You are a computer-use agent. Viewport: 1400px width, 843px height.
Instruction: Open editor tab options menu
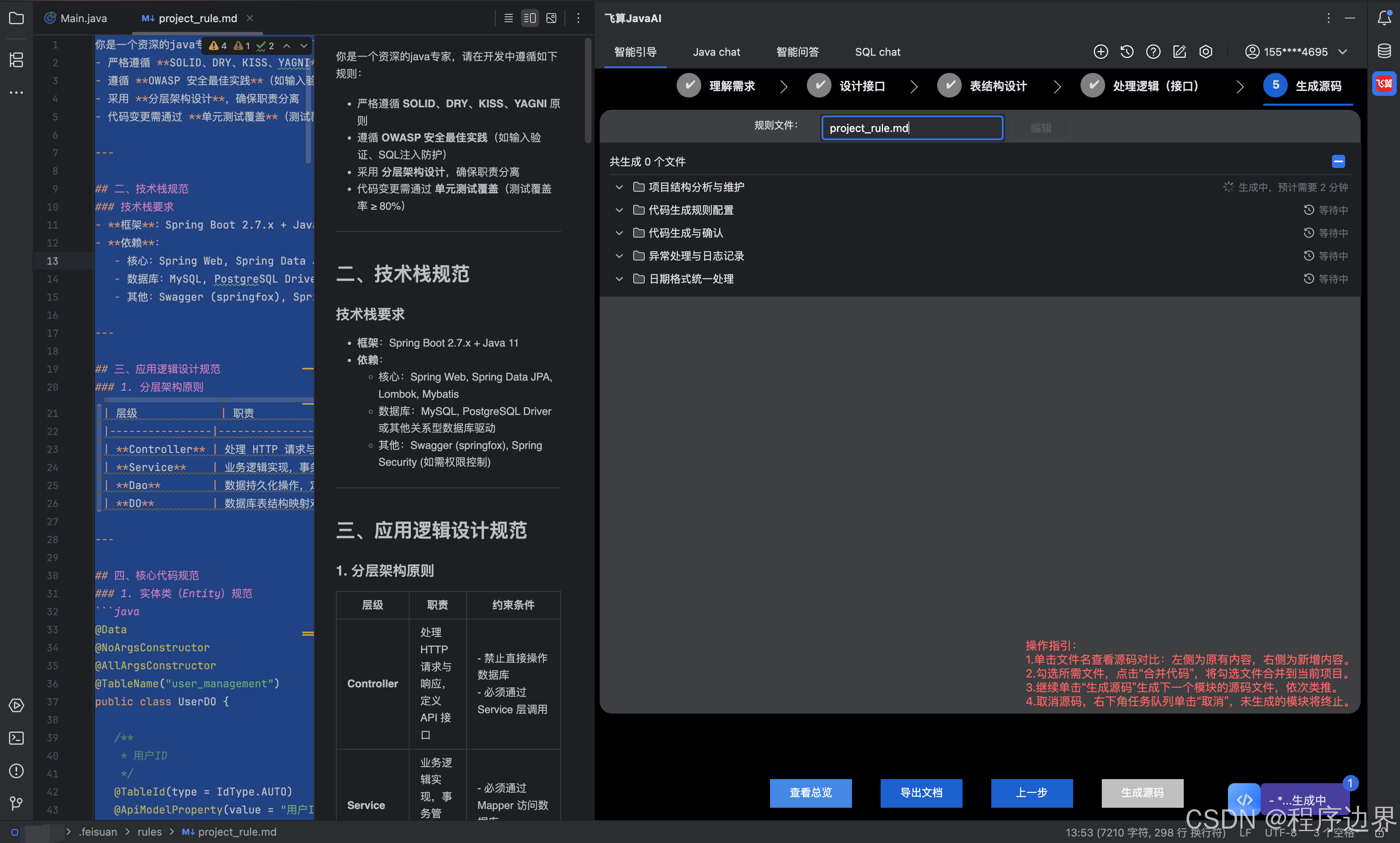[x=578, y=18]
